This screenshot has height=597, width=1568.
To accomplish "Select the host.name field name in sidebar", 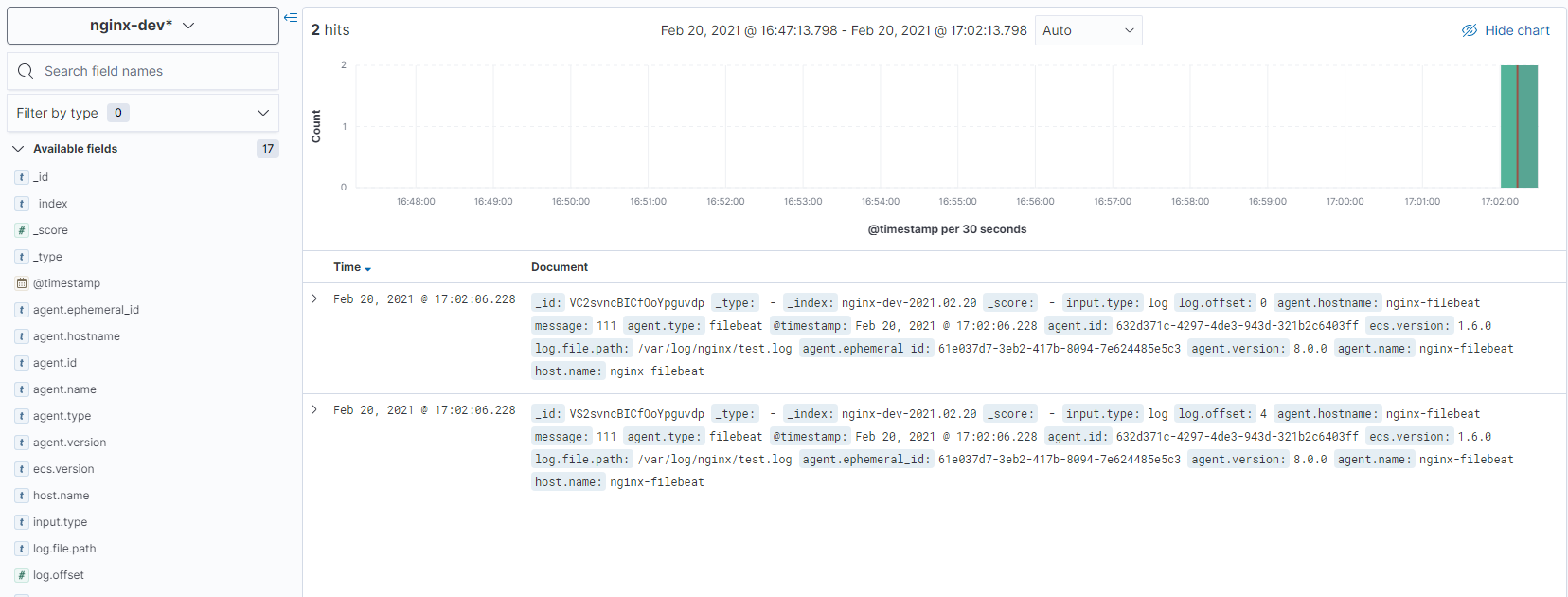I will pyautogui.click(x=61, y=496).
